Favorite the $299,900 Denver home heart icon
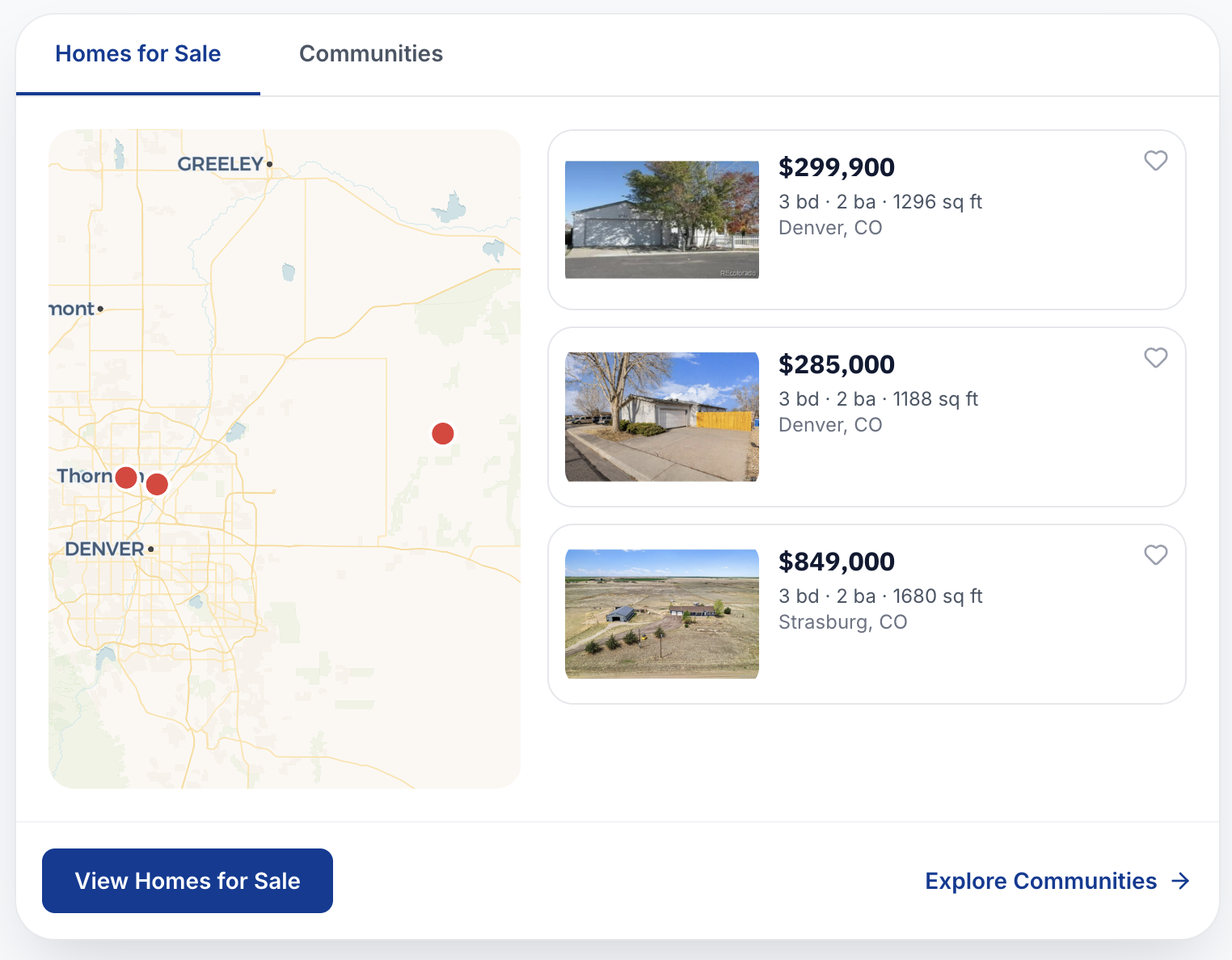This screenshot has width=1232, height=960. click(1155, 161)
